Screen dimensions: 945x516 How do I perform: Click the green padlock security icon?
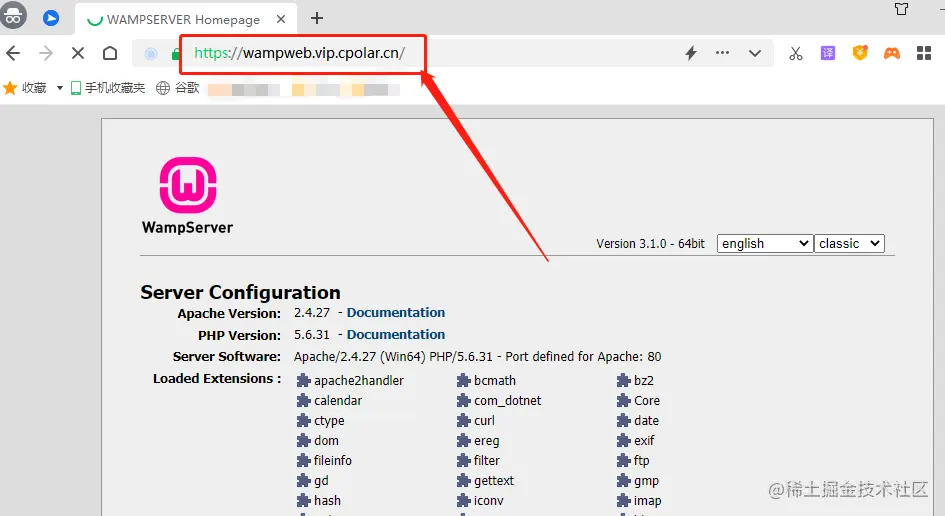(x=175, y=54)
